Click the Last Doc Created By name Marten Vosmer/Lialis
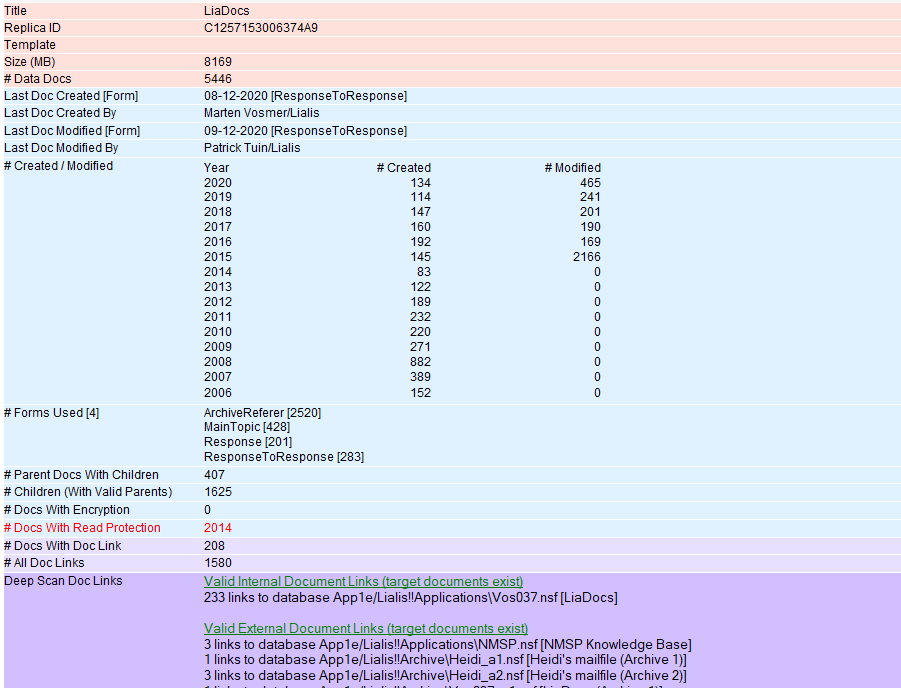The width and height of the screenshot is (901, 688). pos(260,113)
